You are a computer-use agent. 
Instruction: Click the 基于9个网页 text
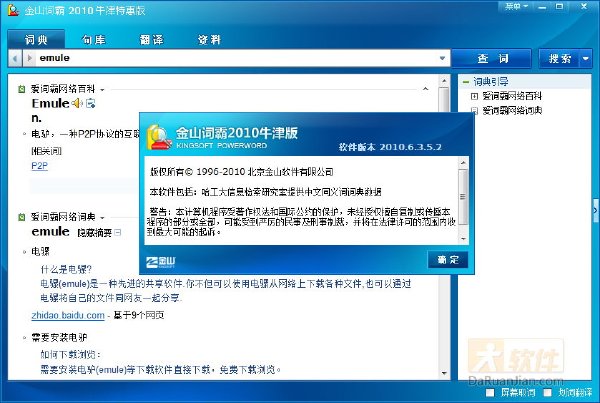[139, 315]
